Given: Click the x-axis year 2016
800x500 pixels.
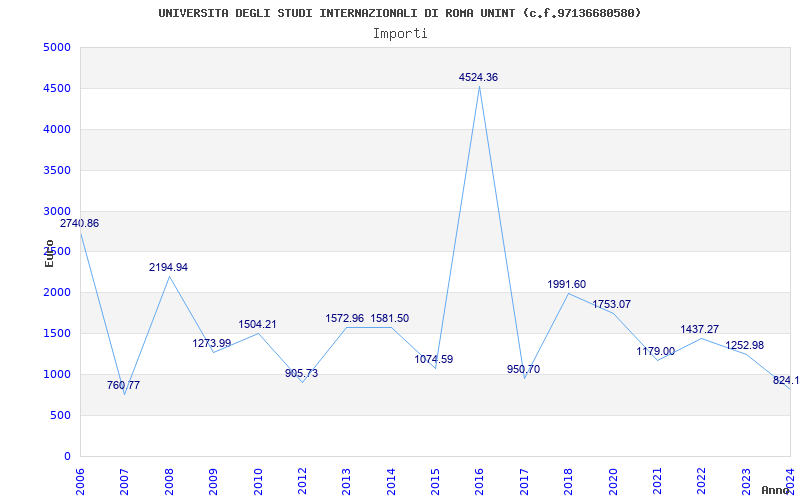Looking at the screenshot, I should click(x=480, y=482).
